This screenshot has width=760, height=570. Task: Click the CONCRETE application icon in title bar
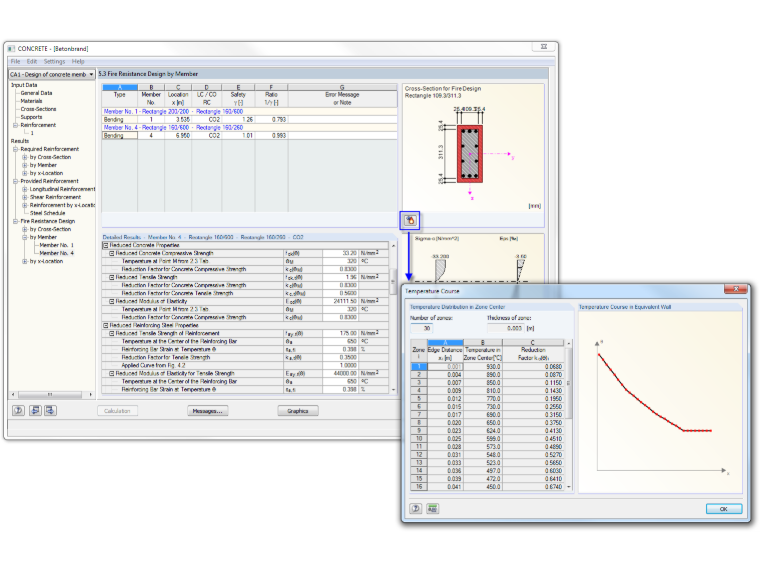[12, 48]
